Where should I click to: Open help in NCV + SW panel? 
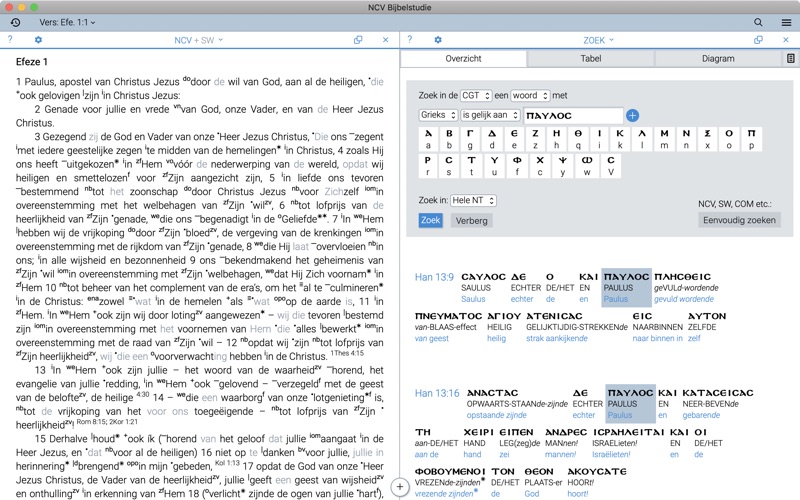pos(10,40)
